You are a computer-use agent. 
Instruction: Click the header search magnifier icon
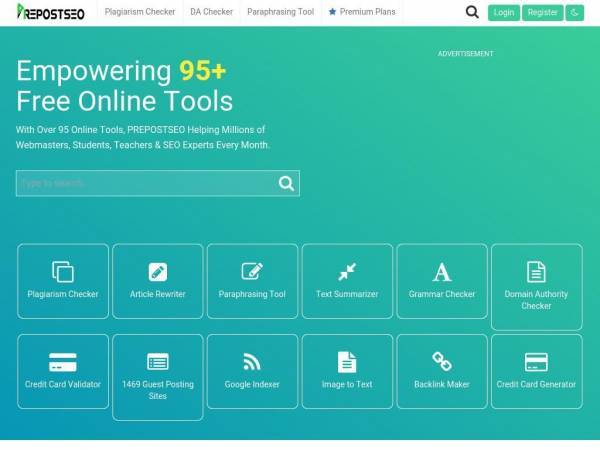coord(472,12)
